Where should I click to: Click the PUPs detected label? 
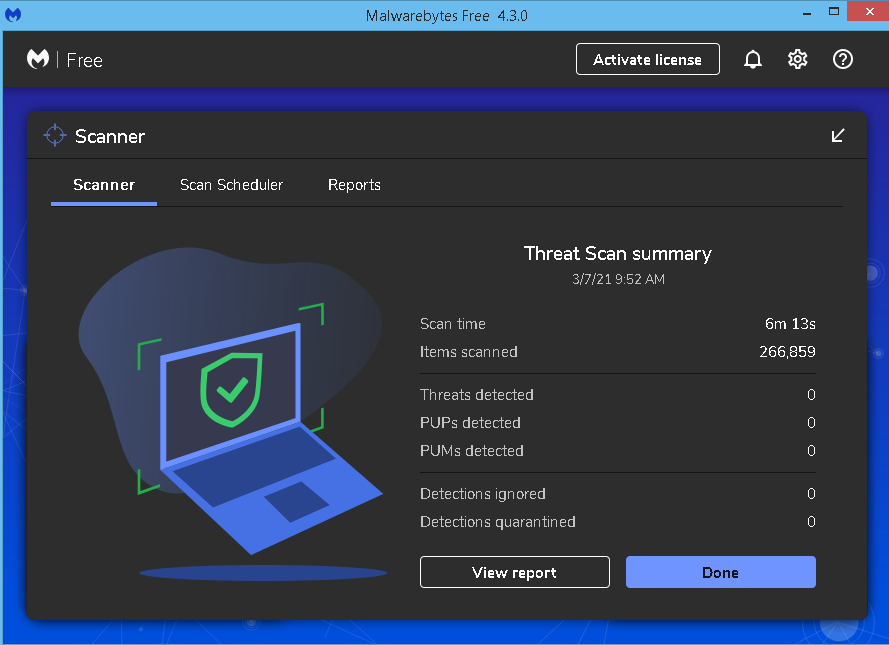[x=470, y=423]
